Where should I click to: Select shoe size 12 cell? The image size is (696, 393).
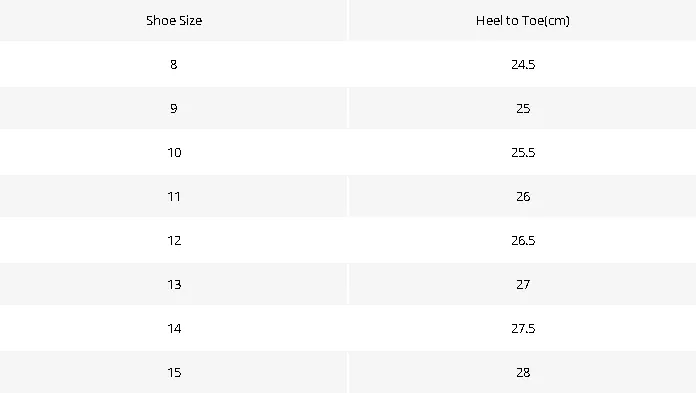pos(174,240)
